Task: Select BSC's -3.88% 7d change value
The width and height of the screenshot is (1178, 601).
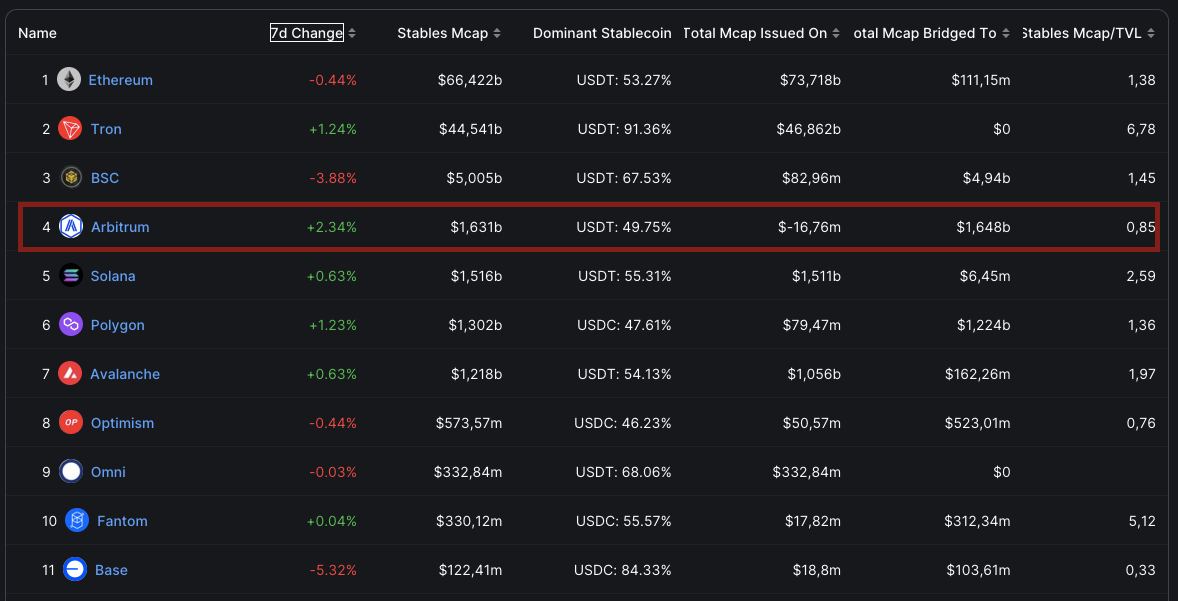Action: [x=333, y=178]
